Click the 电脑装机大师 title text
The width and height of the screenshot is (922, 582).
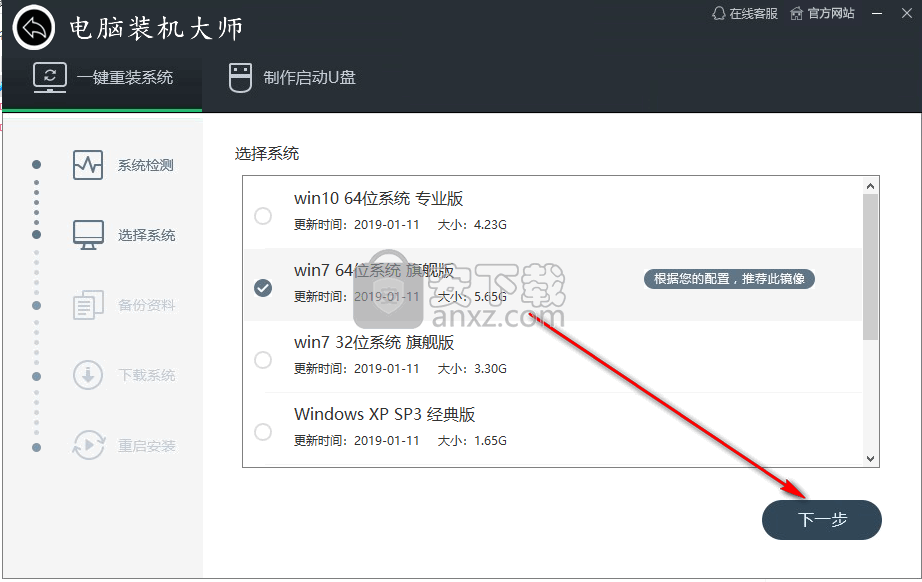156,28
